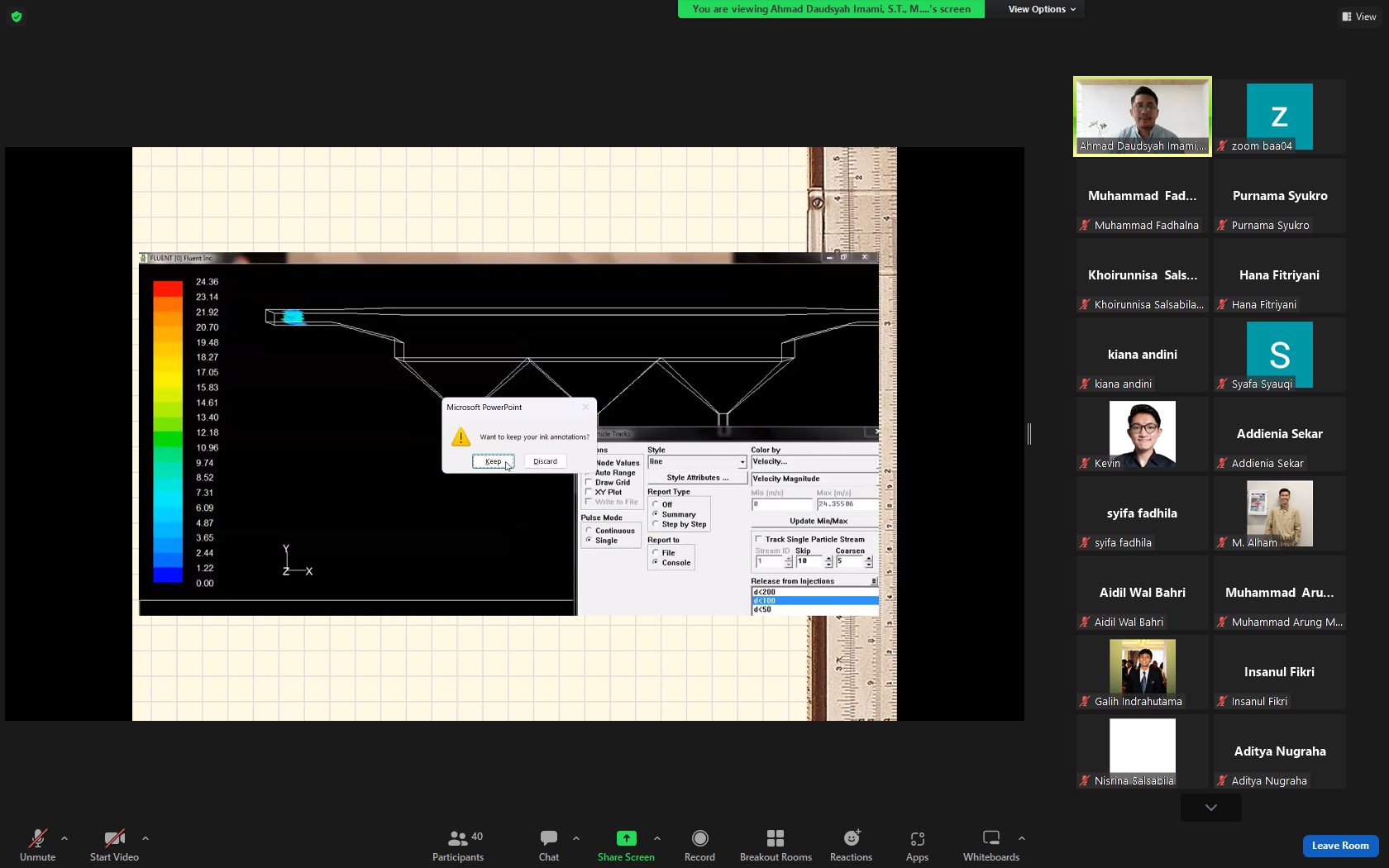Click the FLUENT window title bar icon

(144, 258)
